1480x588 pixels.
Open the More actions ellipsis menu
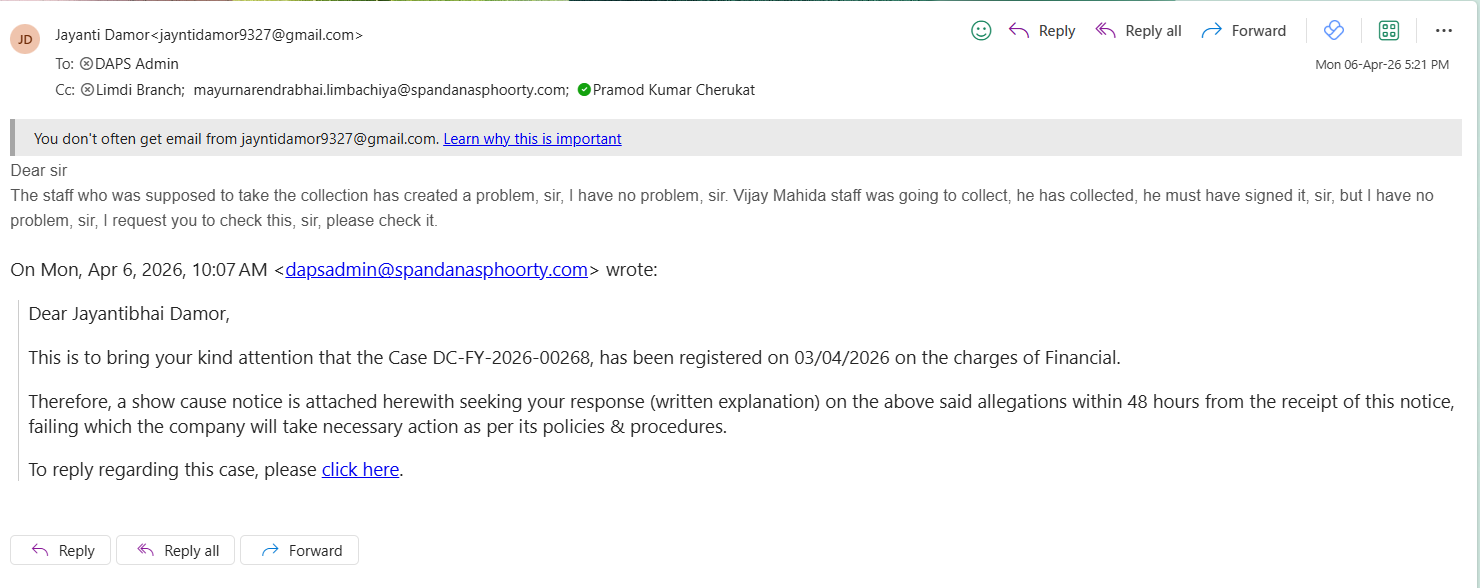[x=1443, y=31]
